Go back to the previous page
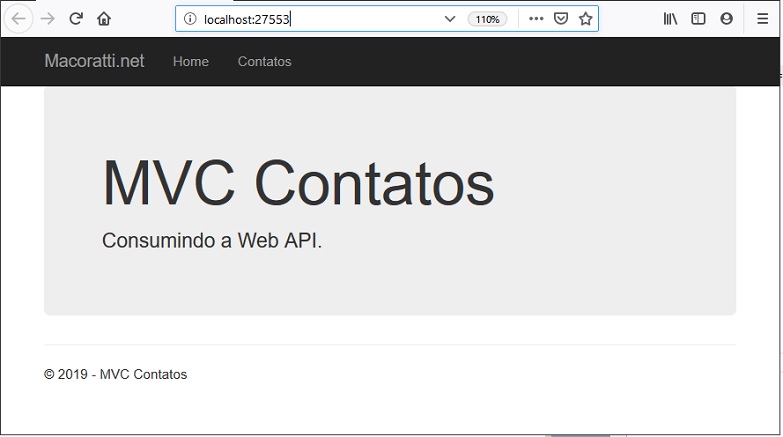 click(x=18, y=19)
